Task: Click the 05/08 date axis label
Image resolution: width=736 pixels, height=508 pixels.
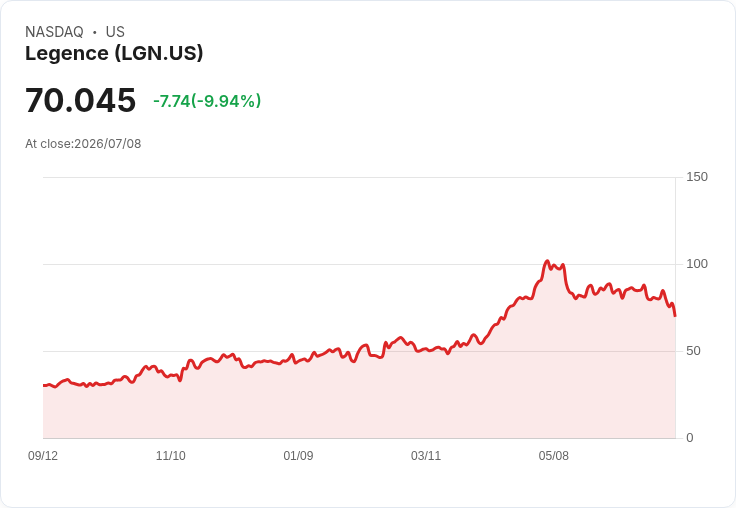Action: pos(553,456)
